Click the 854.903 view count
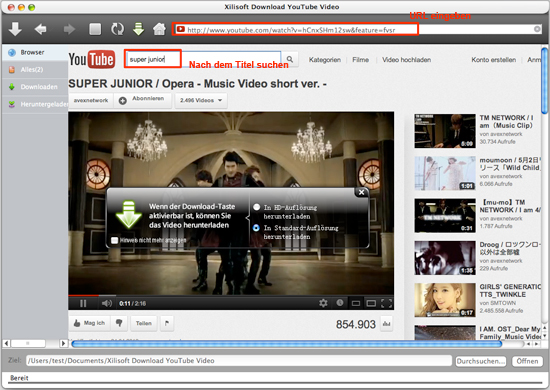This screenshot has width=550, height=390. (x=356, y=324)
